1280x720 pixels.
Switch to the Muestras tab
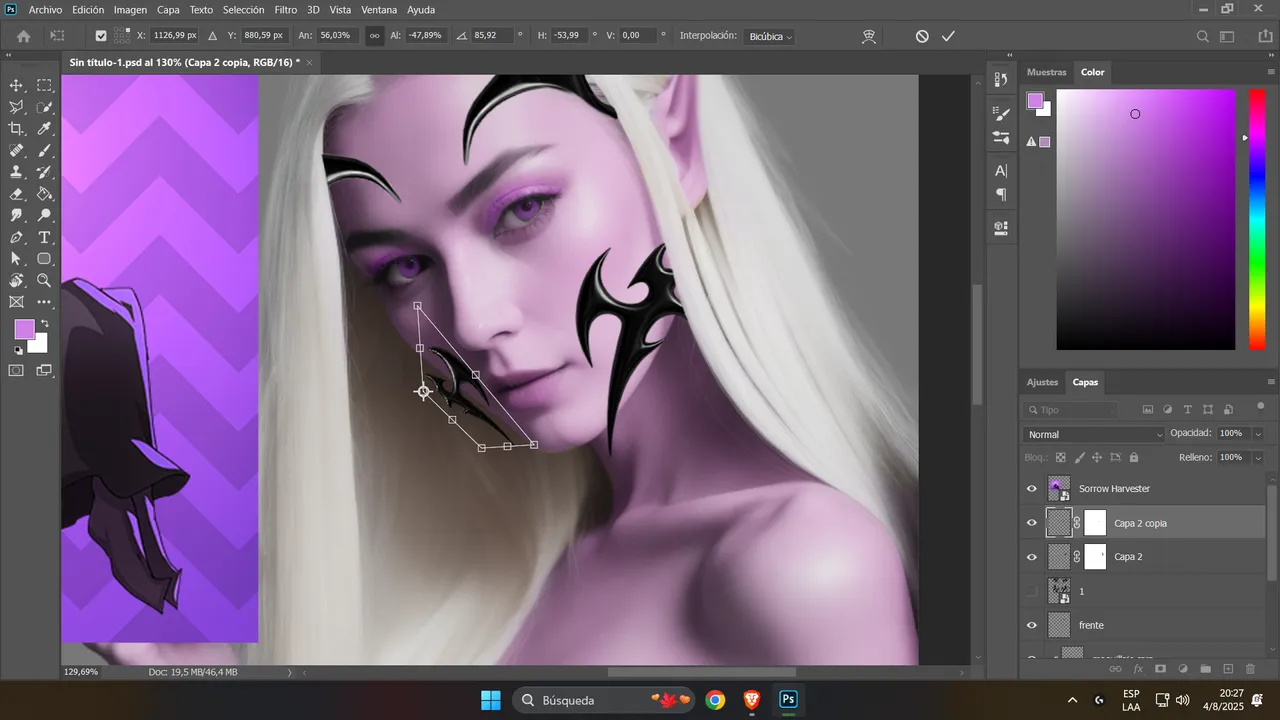1047,72
